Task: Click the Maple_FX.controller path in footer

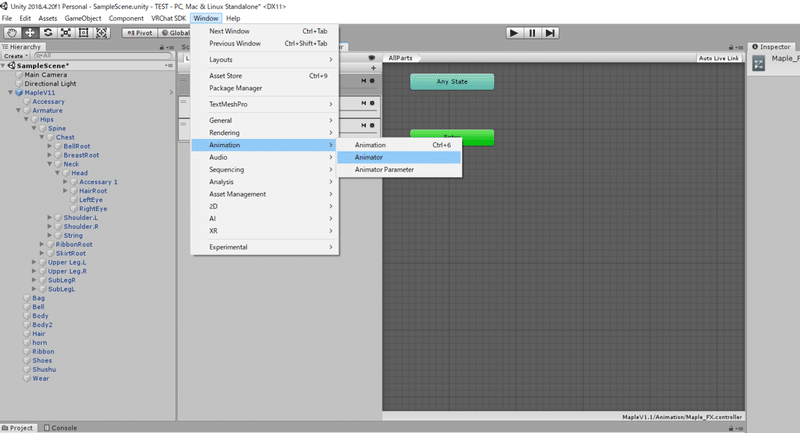Action: pyautogui.click(x=682, y=417)
